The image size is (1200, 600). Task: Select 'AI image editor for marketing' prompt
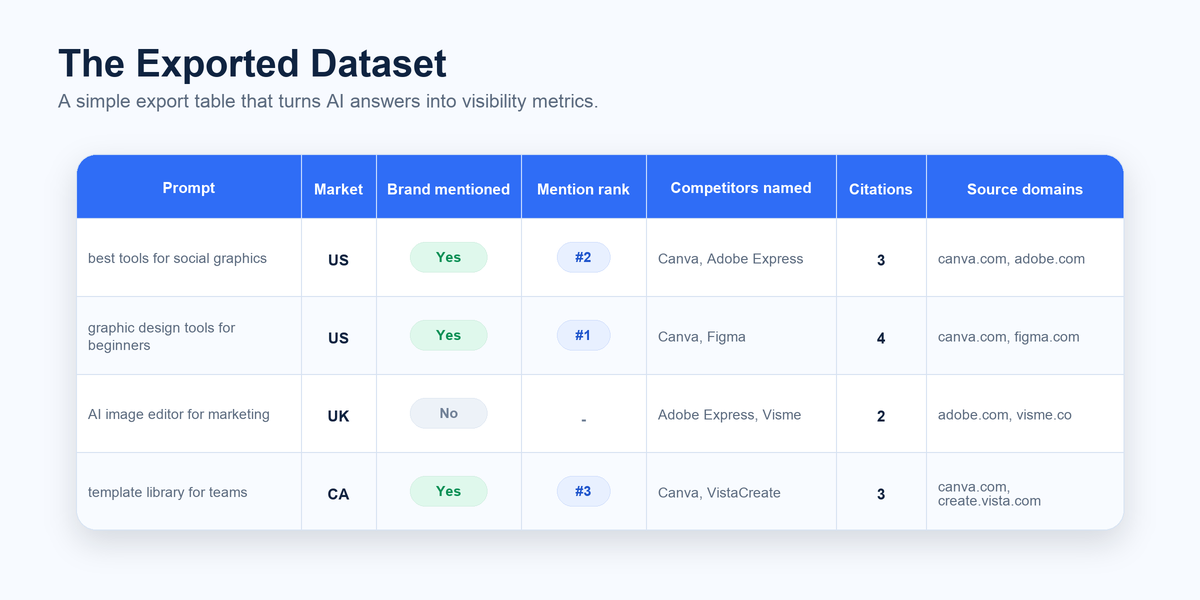tap(179, 414)
